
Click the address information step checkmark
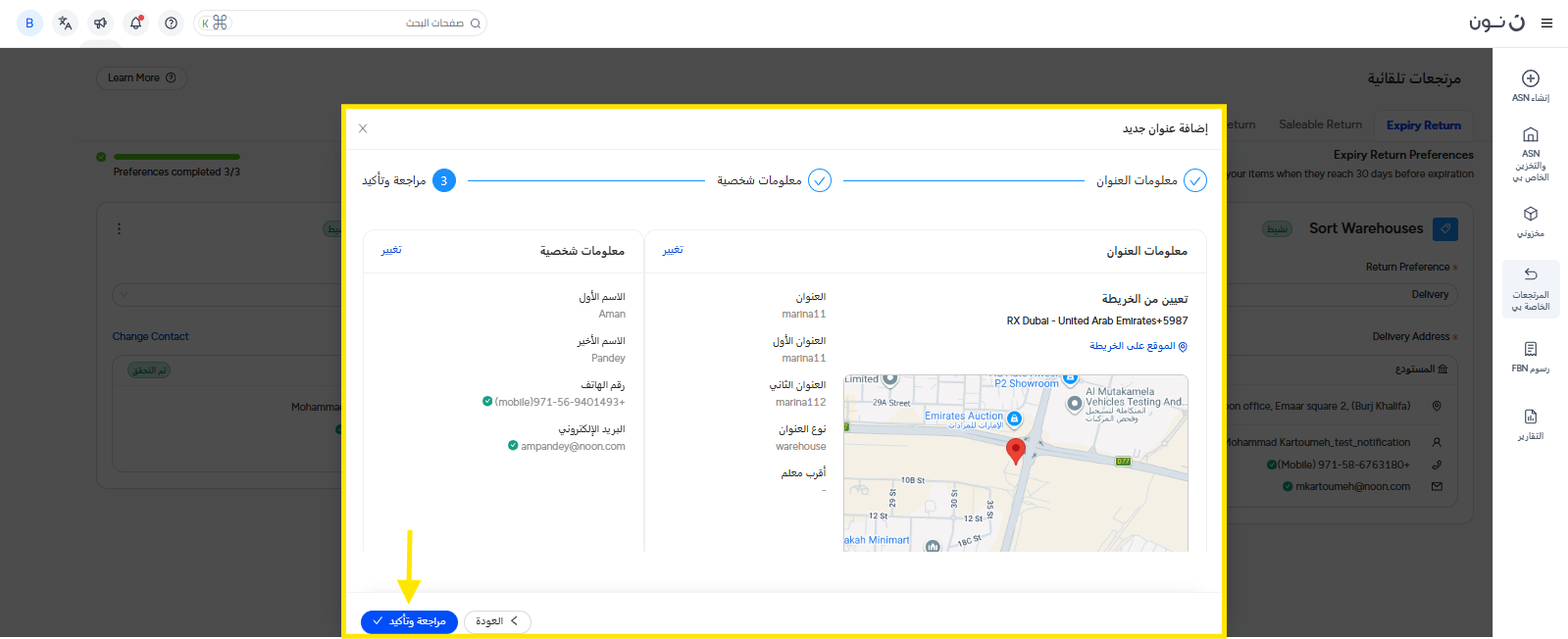click(1194, 180)
